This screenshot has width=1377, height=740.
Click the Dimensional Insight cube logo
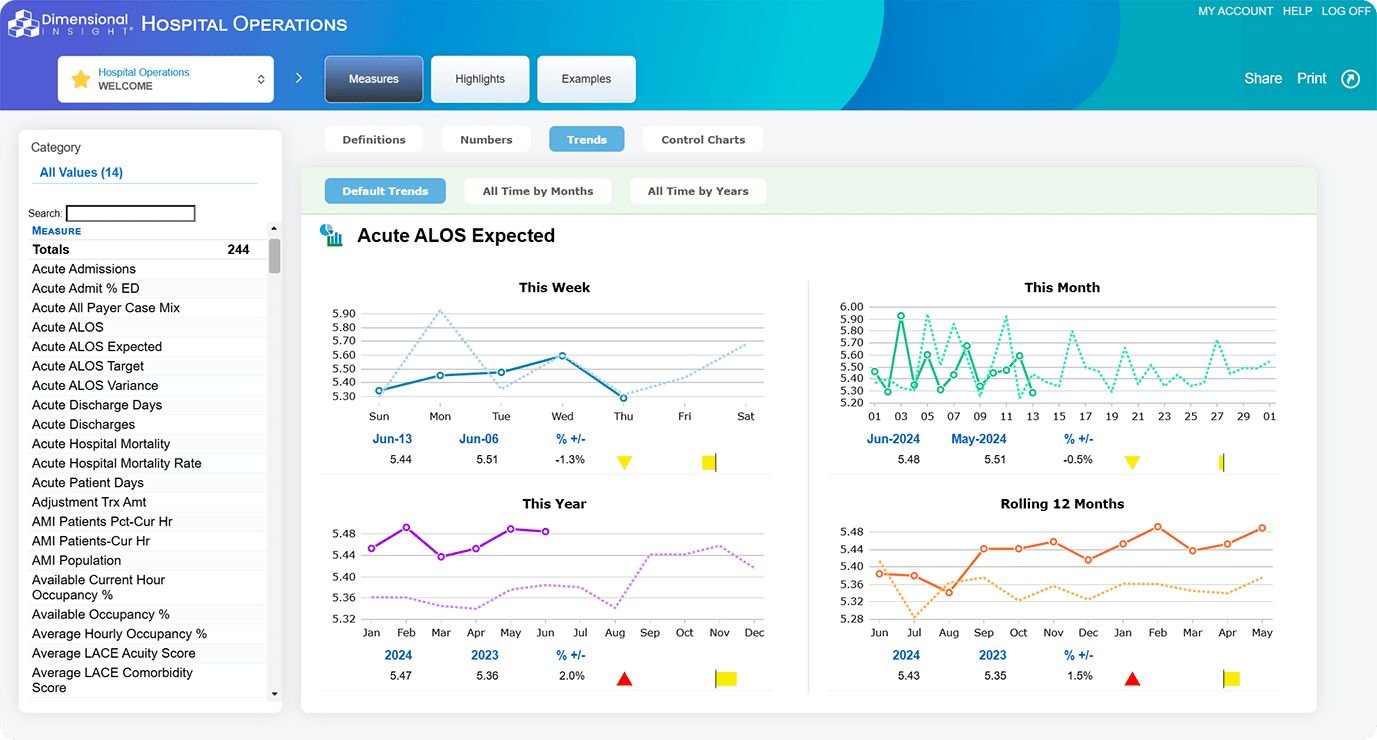click(x=22, y=23)
